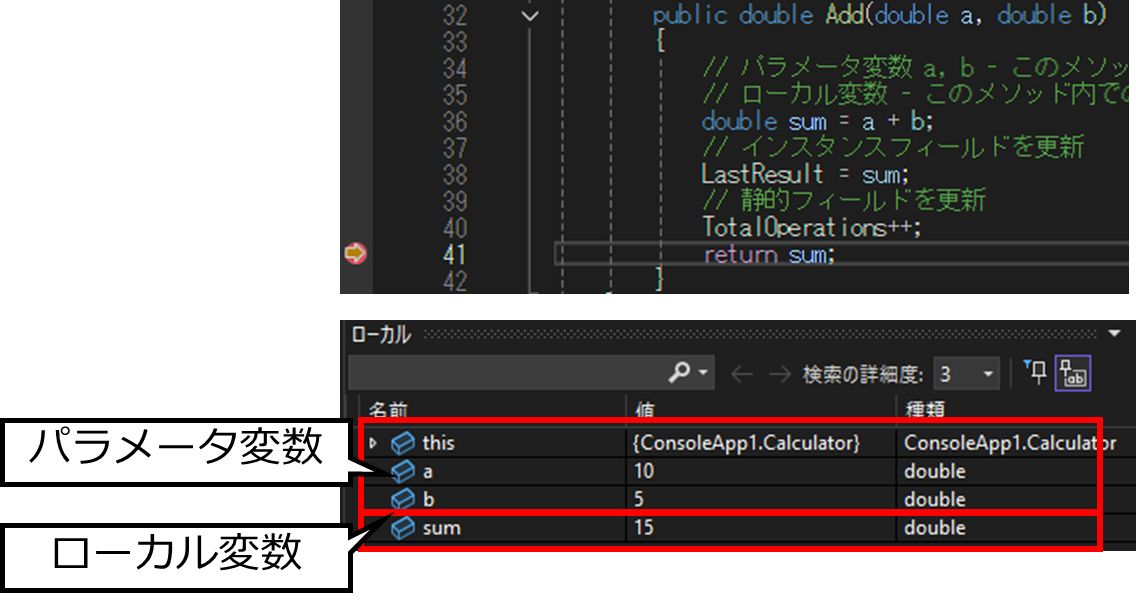The width and height of the screenshot is (1136, 607).
Task: Click the cube icon beside variable sum
Action: 402,528
